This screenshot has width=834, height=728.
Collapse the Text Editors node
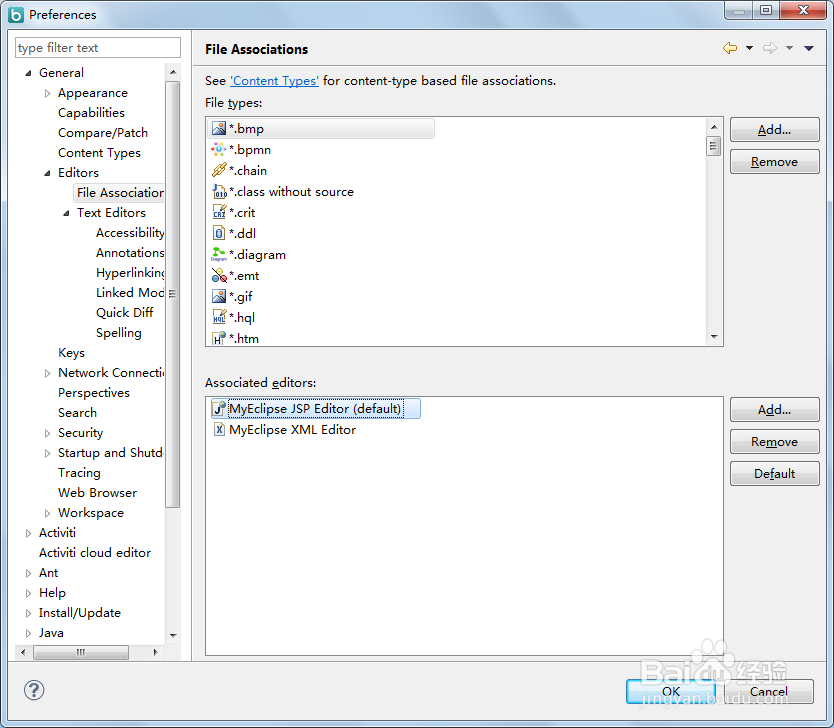click(66, 213)
